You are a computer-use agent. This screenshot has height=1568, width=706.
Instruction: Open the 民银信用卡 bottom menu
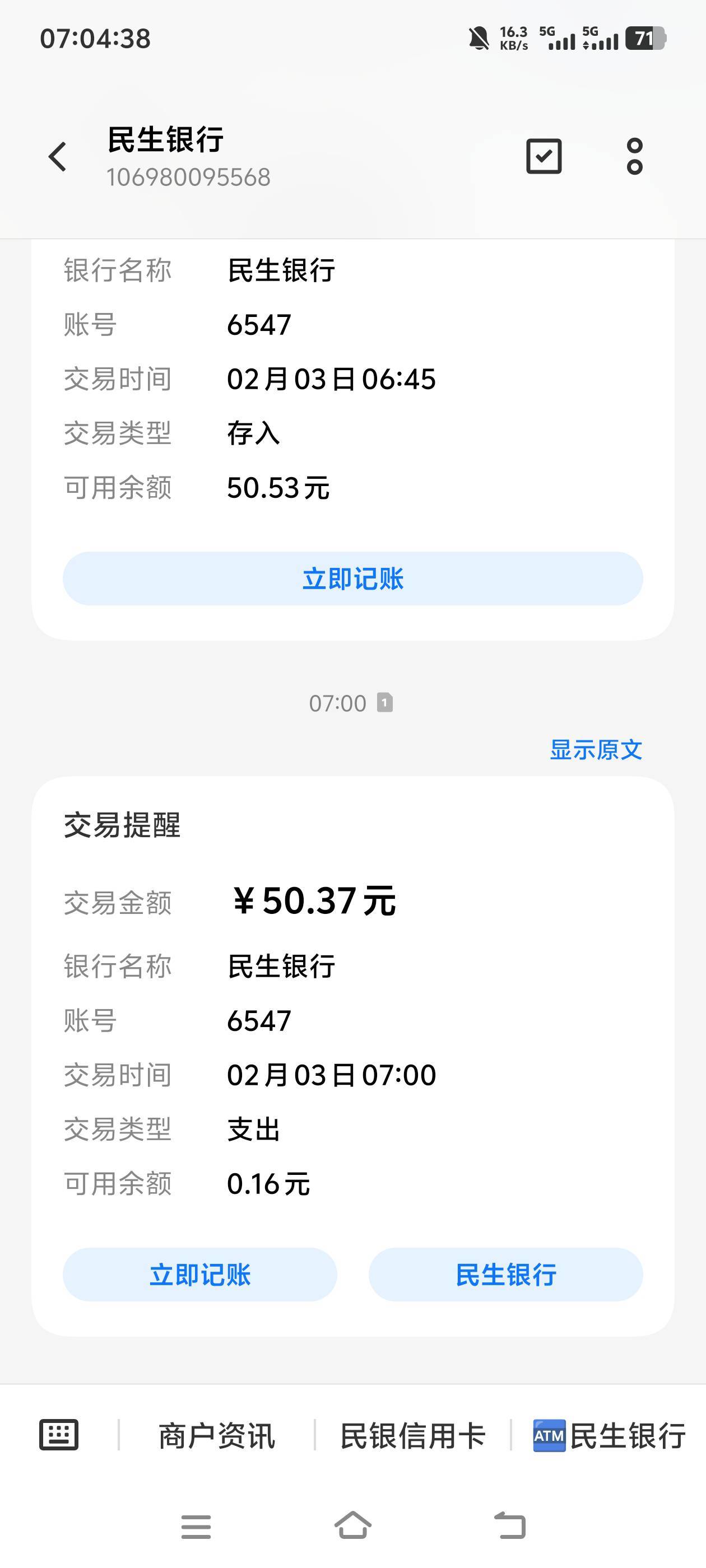412,1436
